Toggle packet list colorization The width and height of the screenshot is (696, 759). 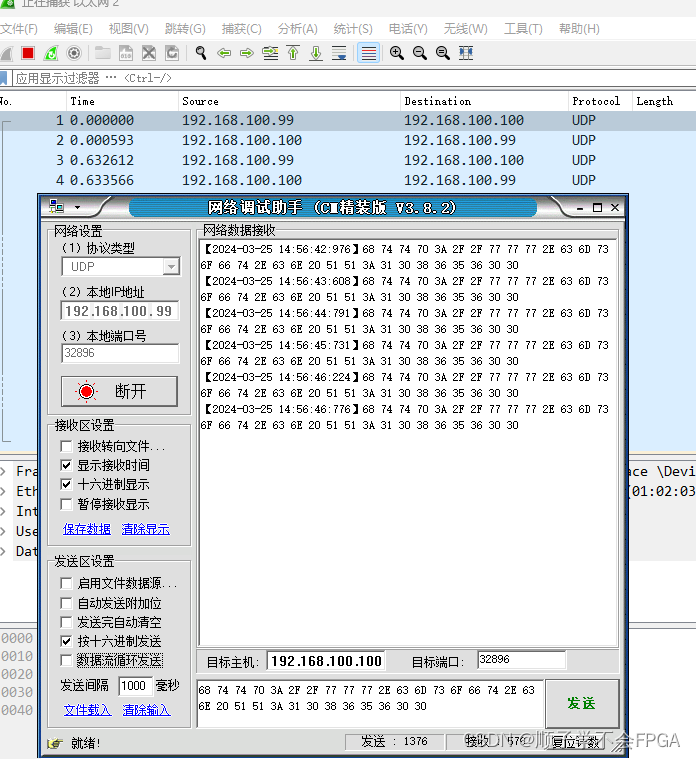368,53
